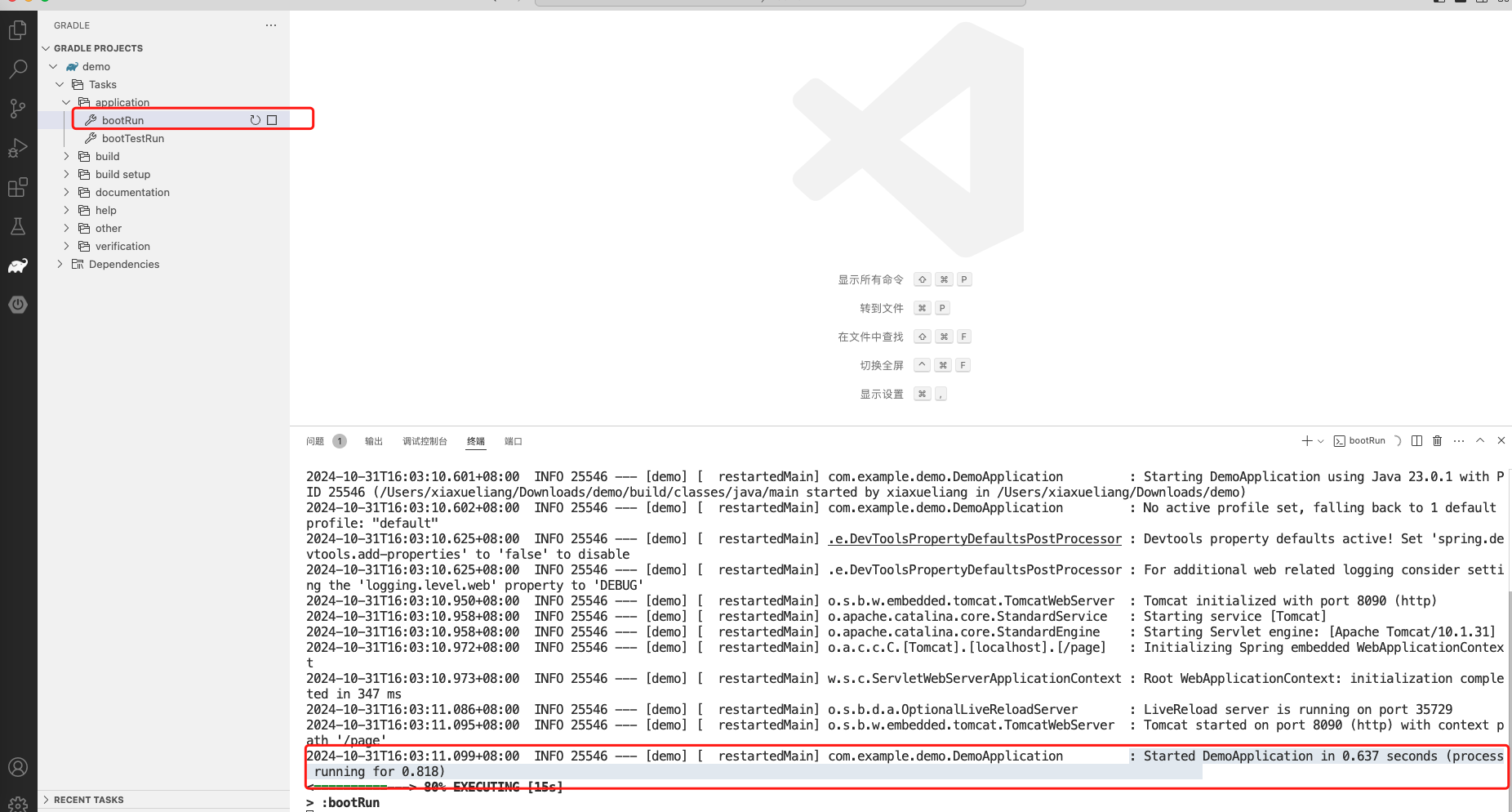Open Gradle panel more actions menu
The image size is (1512, 812).
tap(271, 25)
